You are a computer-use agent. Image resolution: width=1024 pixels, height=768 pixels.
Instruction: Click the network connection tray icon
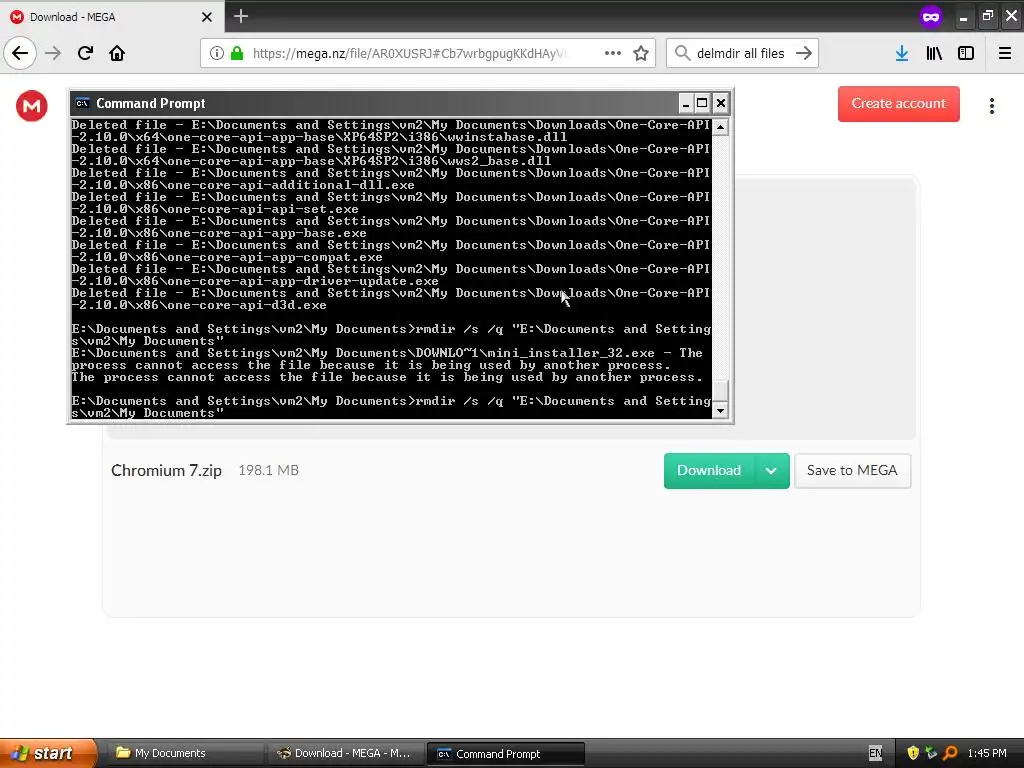point(931,753)
